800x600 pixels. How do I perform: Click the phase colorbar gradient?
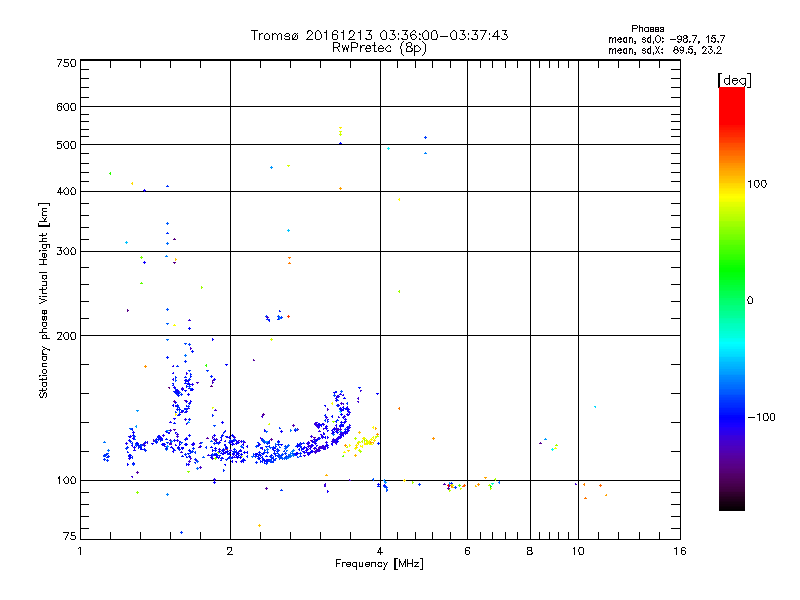732,299
